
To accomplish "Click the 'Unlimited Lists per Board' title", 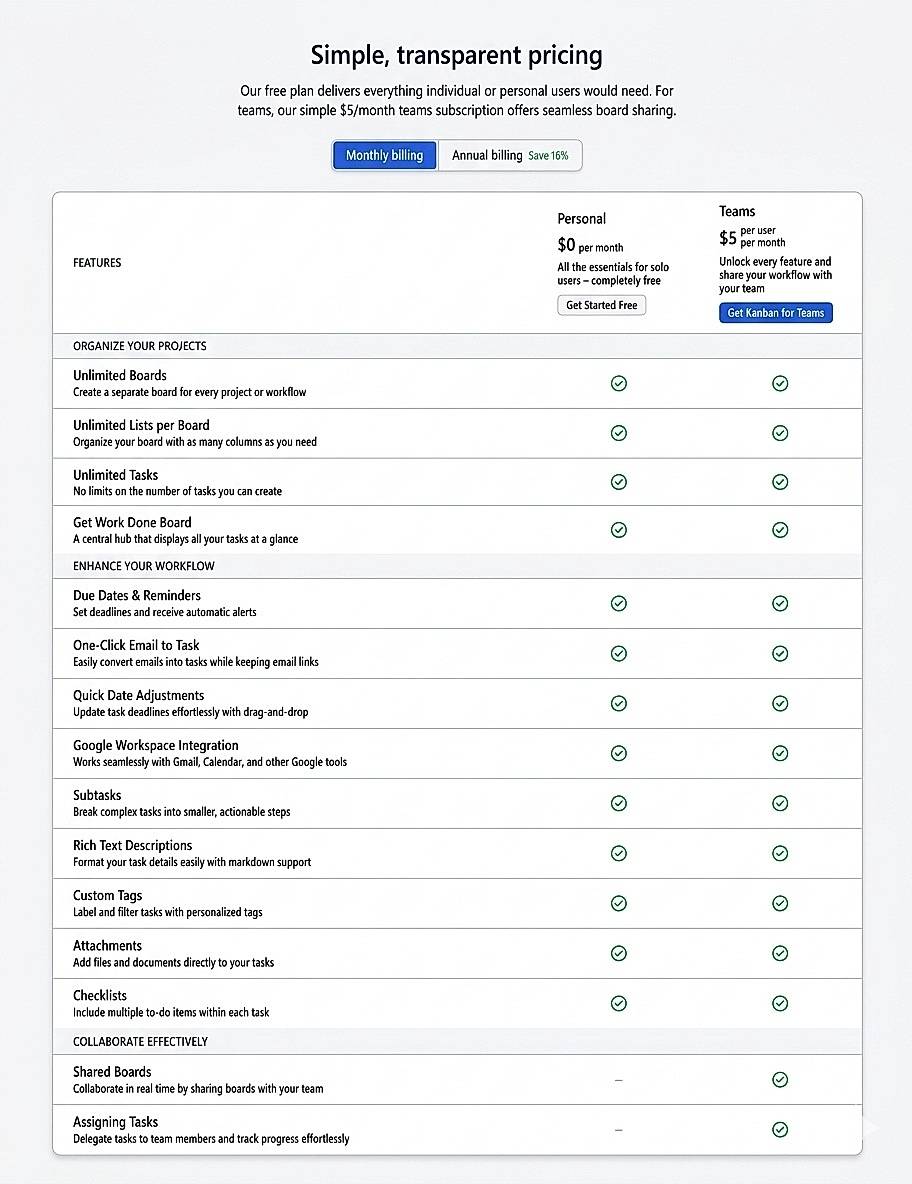I will 141,425.
